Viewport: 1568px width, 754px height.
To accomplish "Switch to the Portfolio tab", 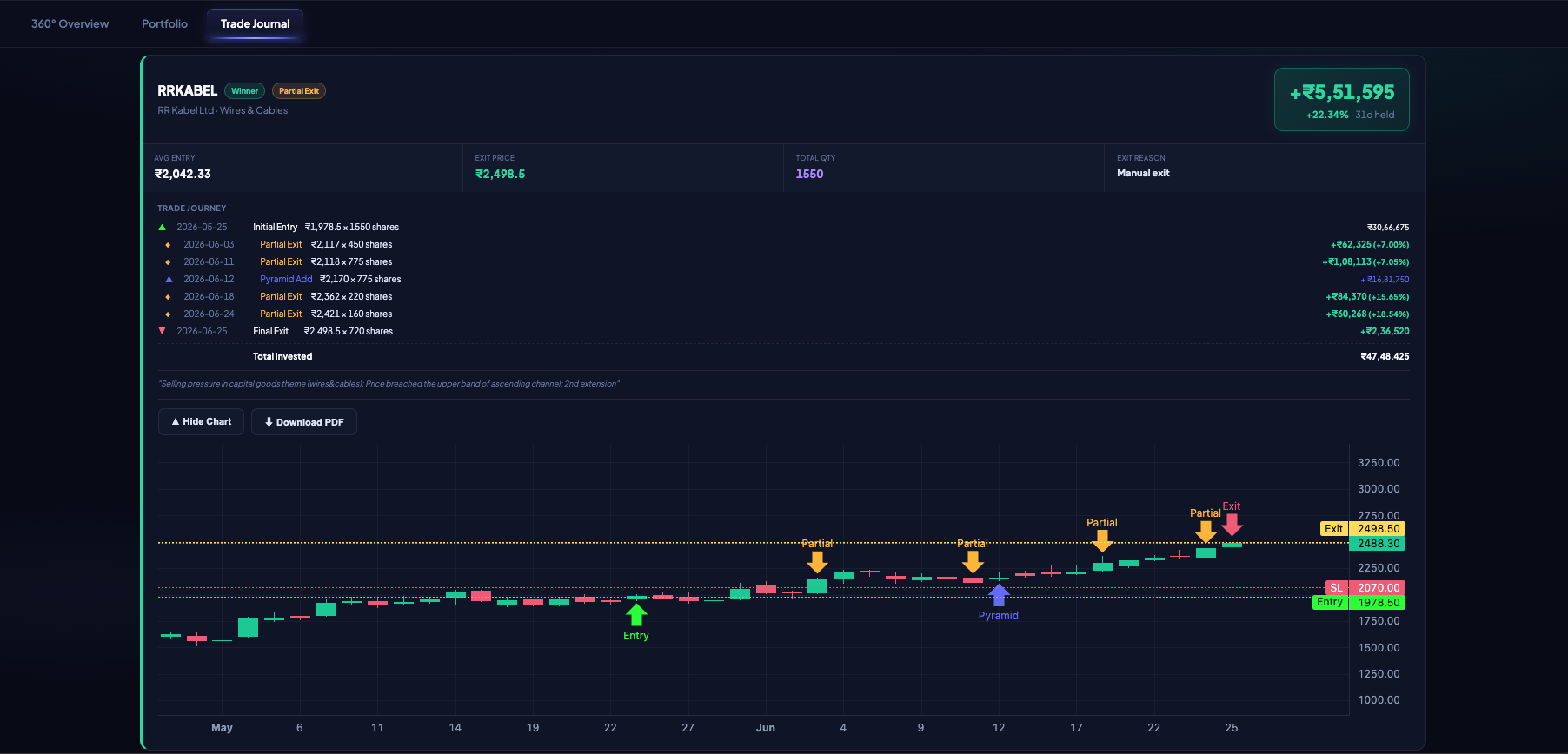I will coord(164,23).
